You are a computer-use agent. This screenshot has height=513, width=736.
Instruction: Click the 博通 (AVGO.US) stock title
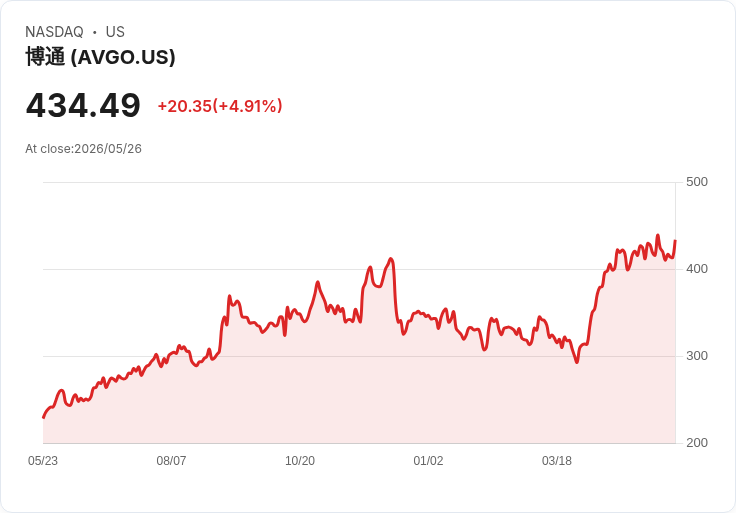(100, 57)
